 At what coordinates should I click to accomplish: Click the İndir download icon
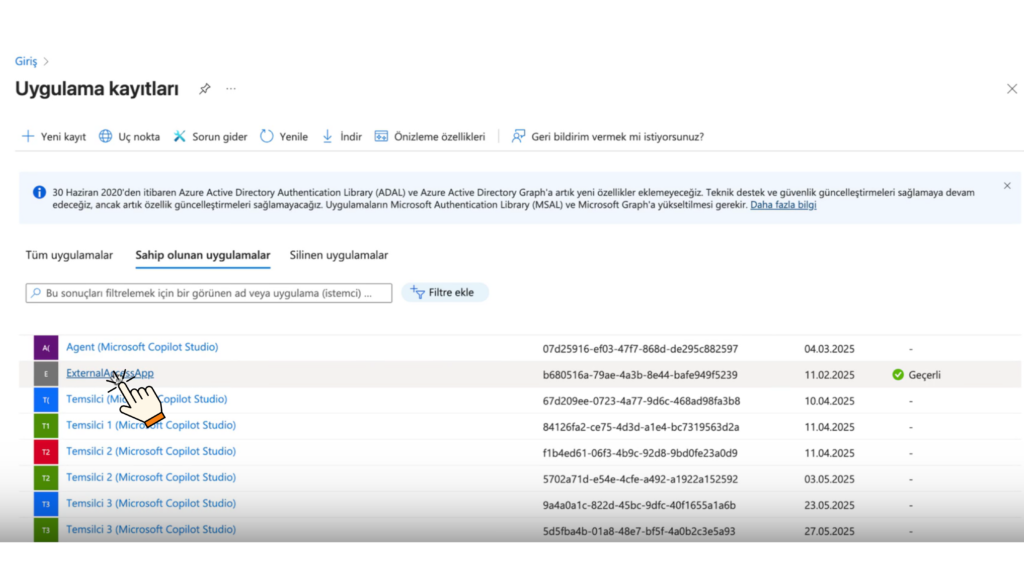[326, 136]
